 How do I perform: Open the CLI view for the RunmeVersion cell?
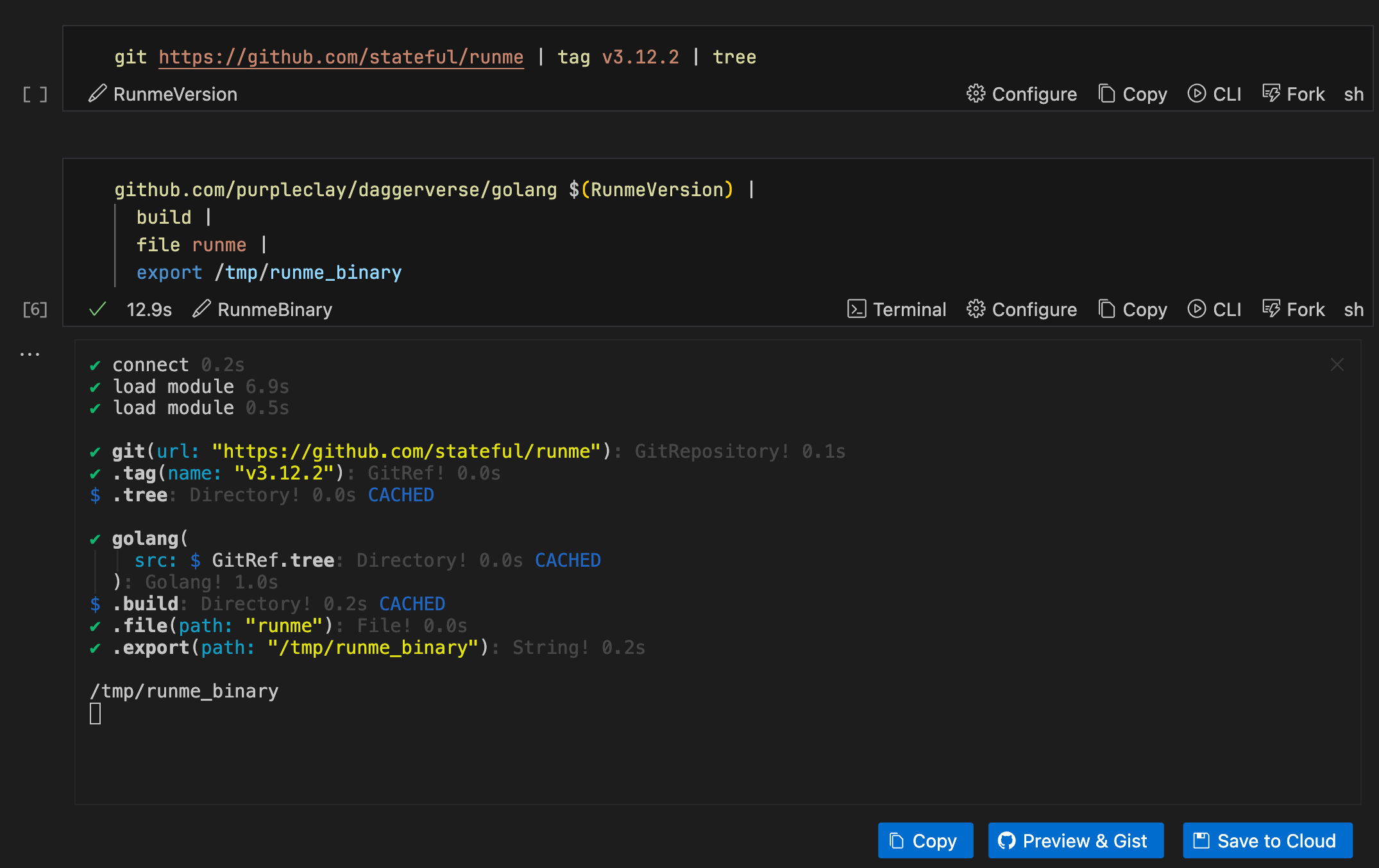tap(1214, 94)
